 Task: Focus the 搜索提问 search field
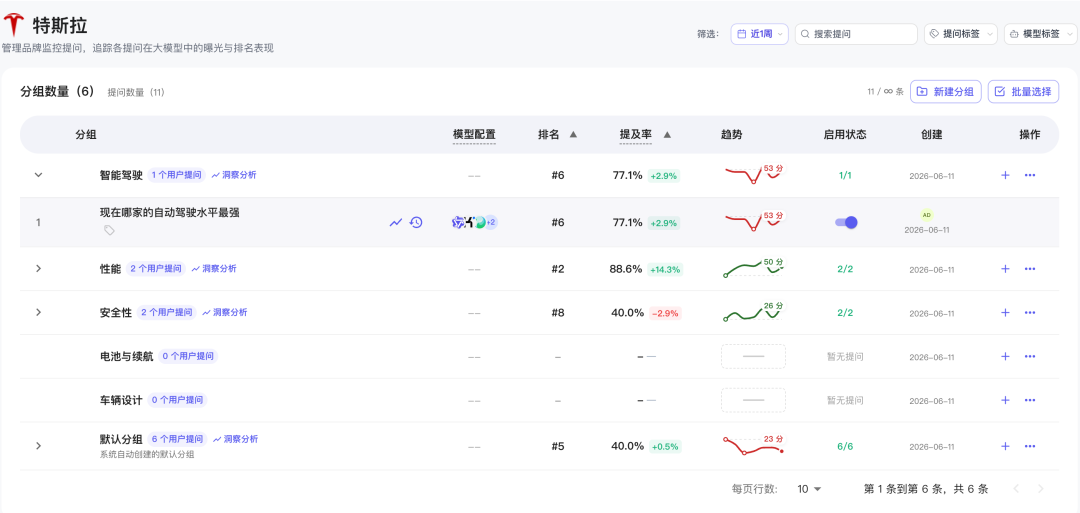pyautogui.click(x=856, y=34)
